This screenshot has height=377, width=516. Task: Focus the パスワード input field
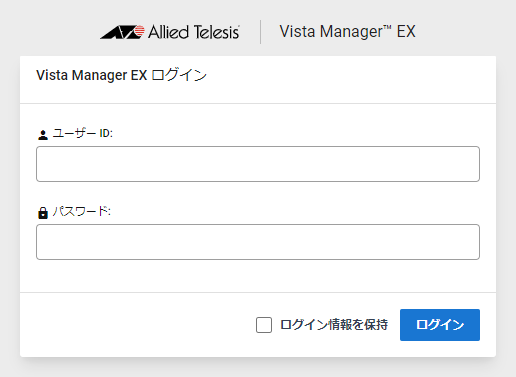click(x=258, y=242)
